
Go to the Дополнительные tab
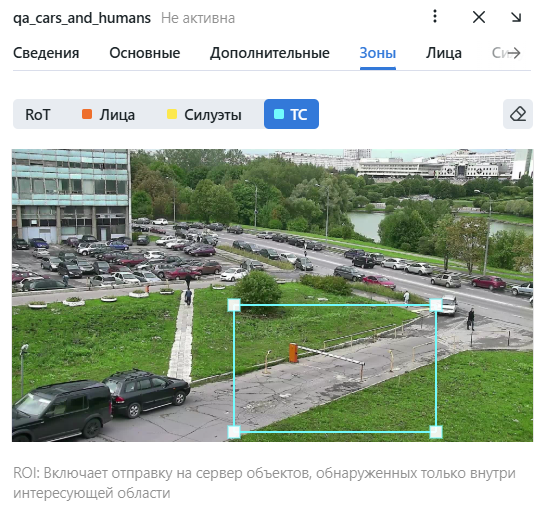[x=270, y=53]
